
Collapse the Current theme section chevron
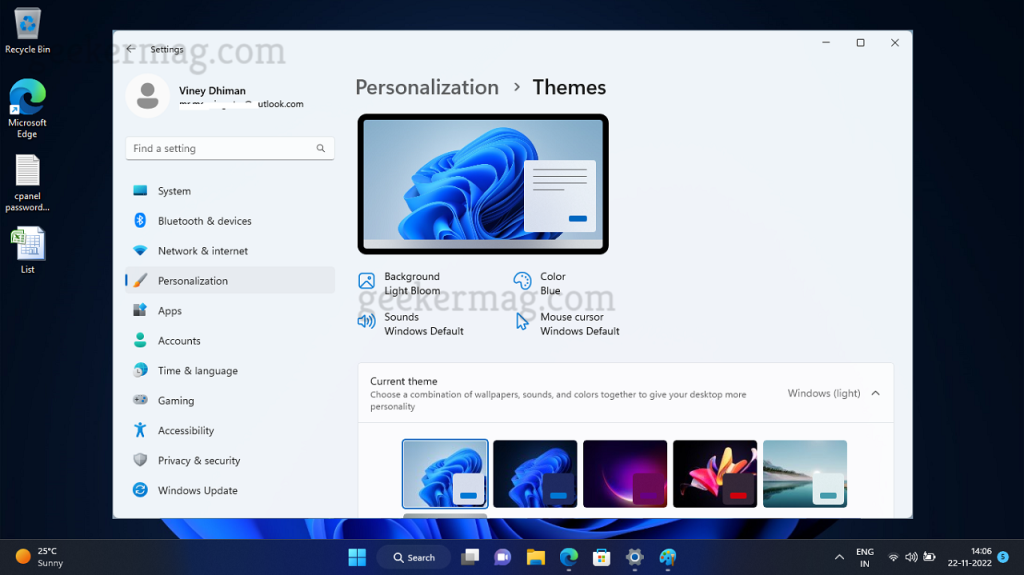pyautogui.click(x=876, y=393)
